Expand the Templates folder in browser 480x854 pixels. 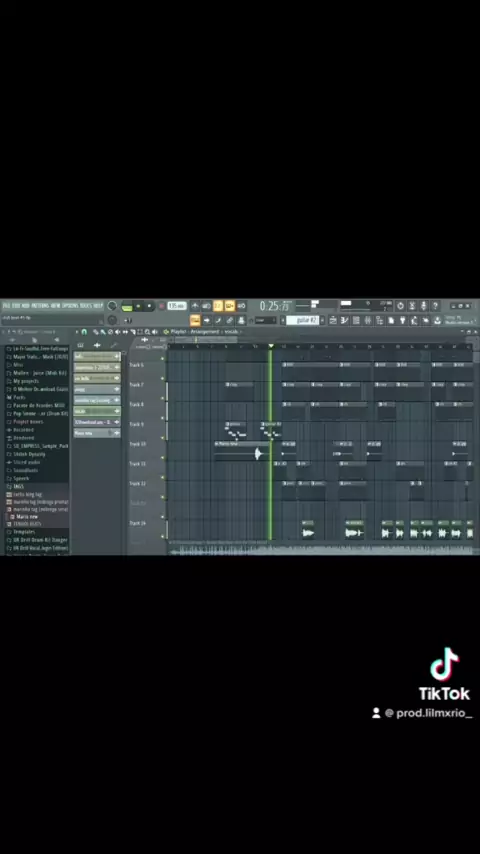24,532
